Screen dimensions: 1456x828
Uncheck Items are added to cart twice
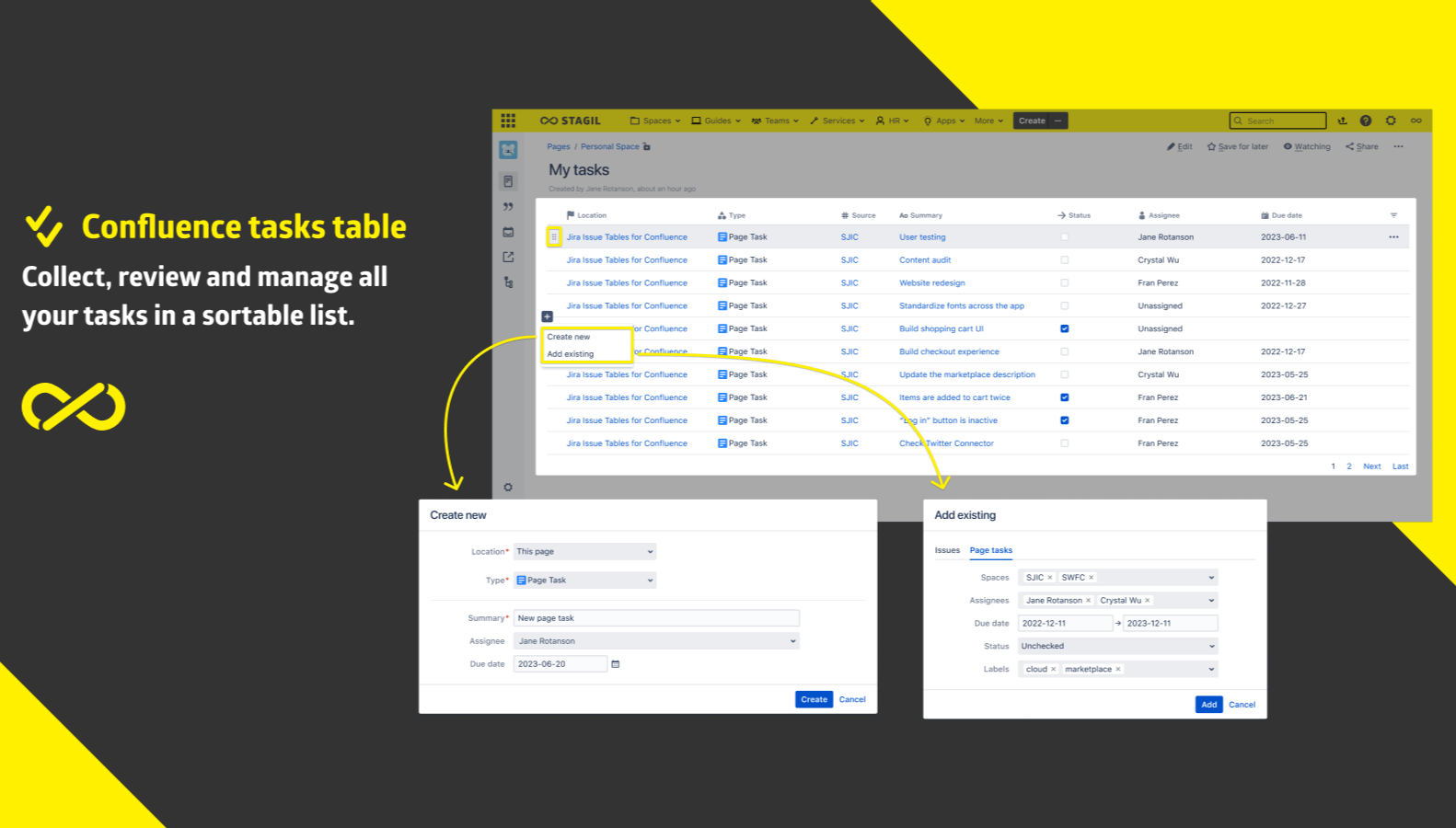pos(1065,398)
